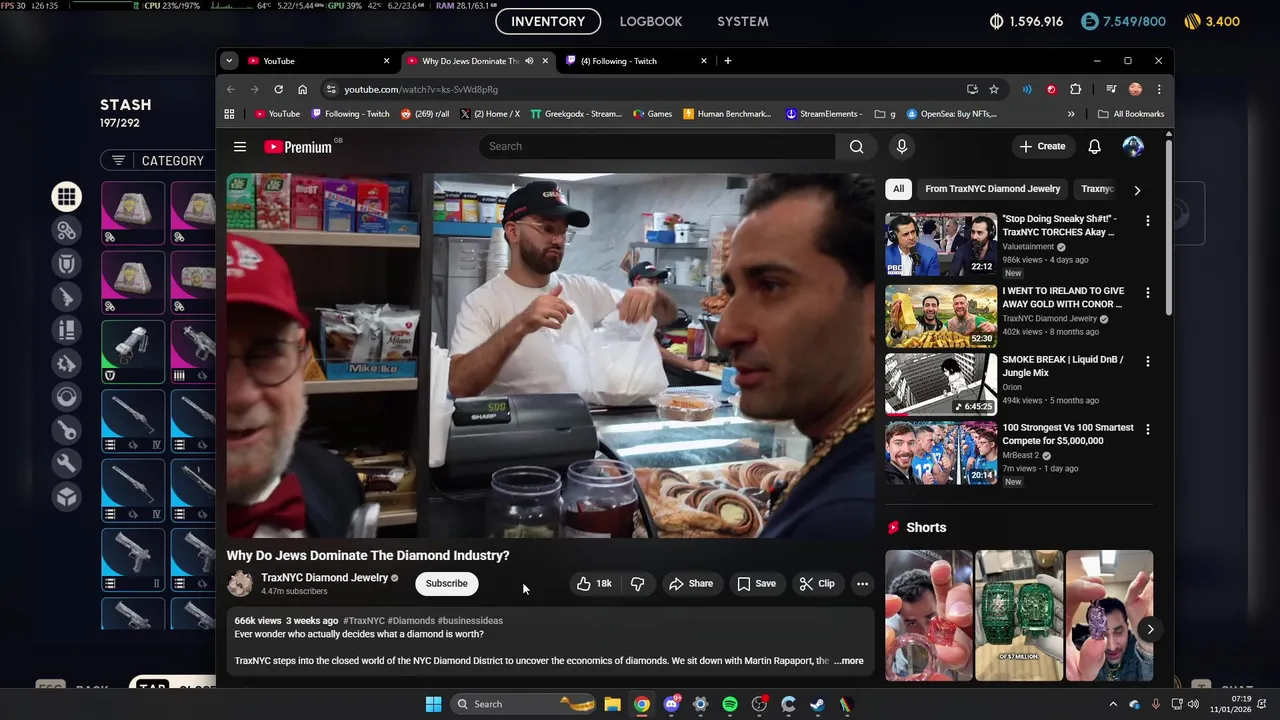Viewport: 1280px width, 720px height.
Task: Select the all-items grid filter in stash
Action: 67,197
